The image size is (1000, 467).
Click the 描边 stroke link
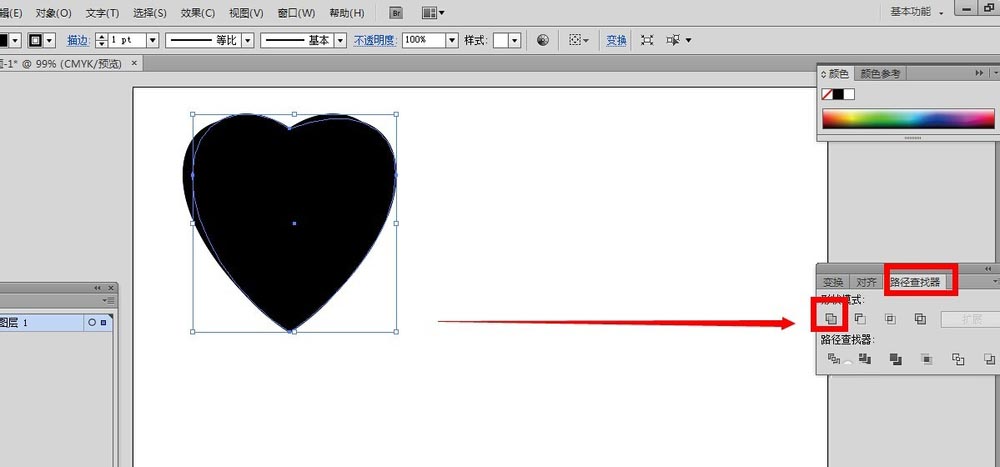pyautogui.click(x=78, y=40)
